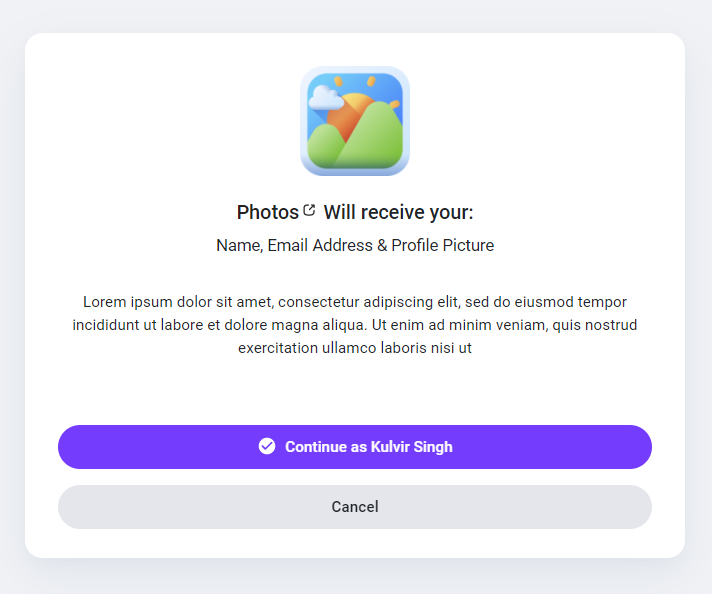
Task: Open the external link icon beside Photos
Action: tap(309, 210)
